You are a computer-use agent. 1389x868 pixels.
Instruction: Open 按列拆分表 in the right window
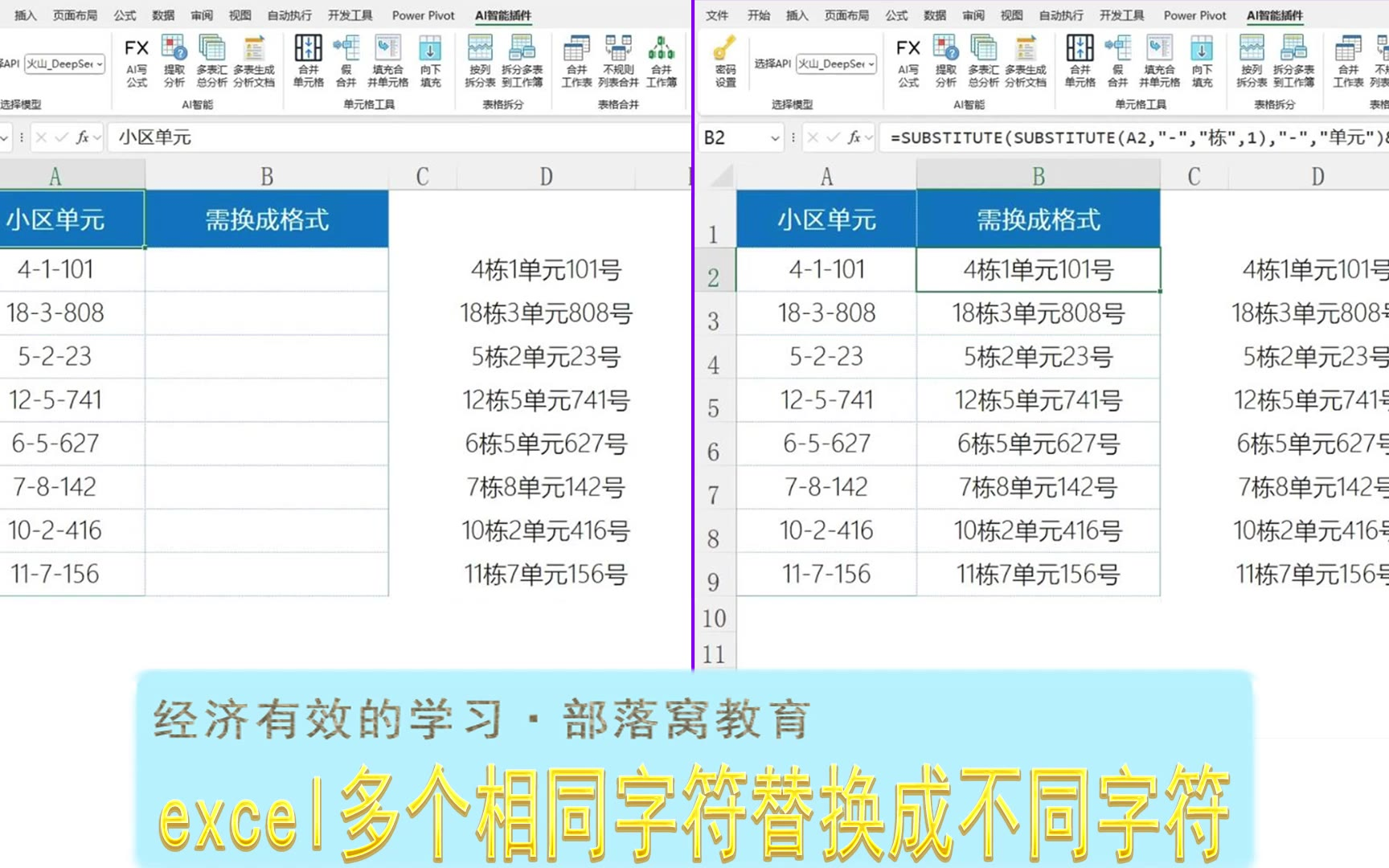click(1252, 61)
